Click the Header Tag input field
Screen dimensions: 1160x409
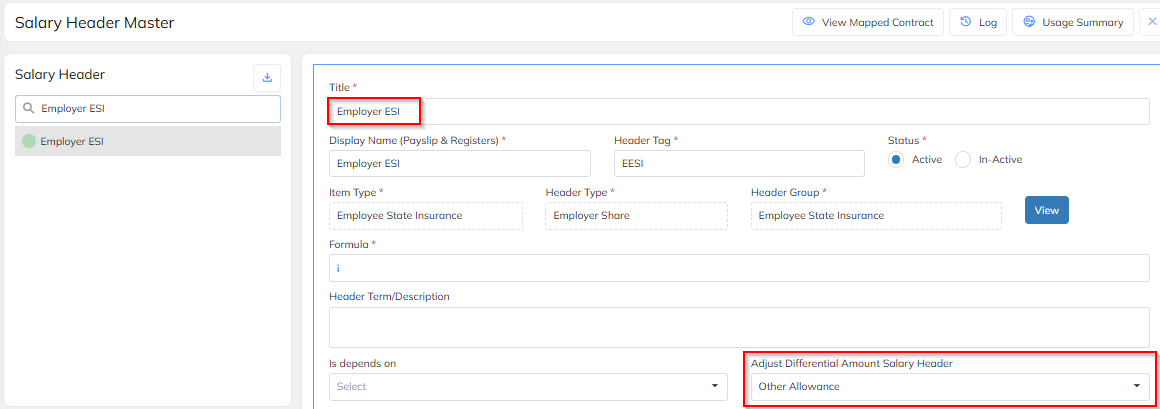pos(738,164)
